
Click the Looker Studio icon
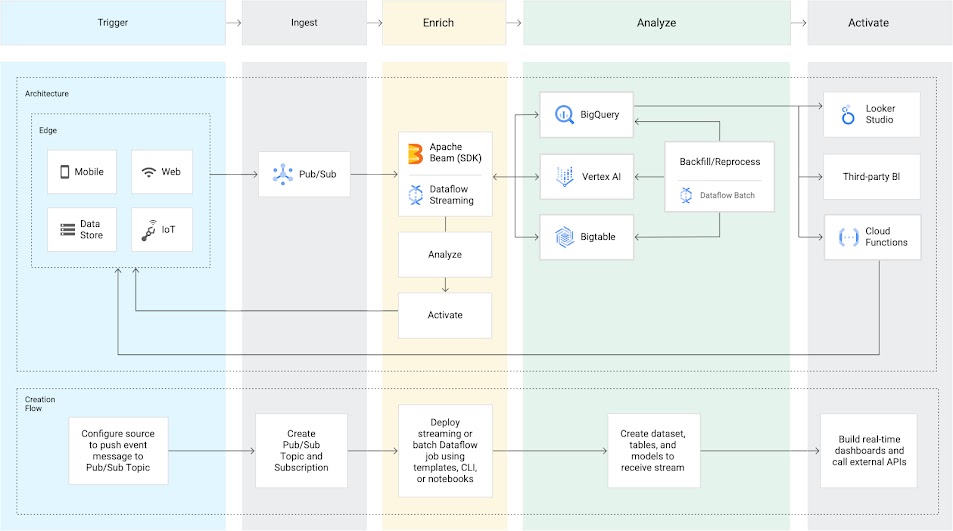[x=848, y=114]
